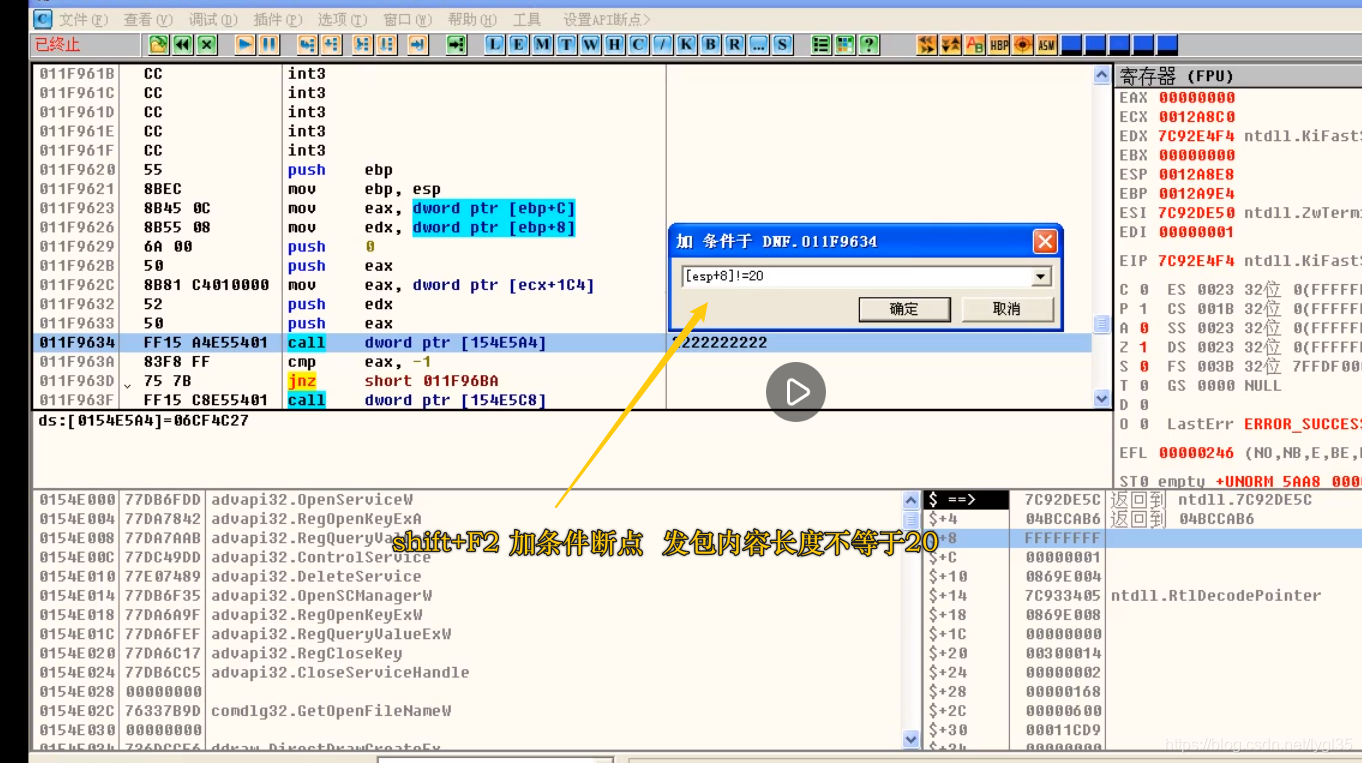
Task: Click the HBP hardware breakpoint plugin icon
Action: coord(999,44)
